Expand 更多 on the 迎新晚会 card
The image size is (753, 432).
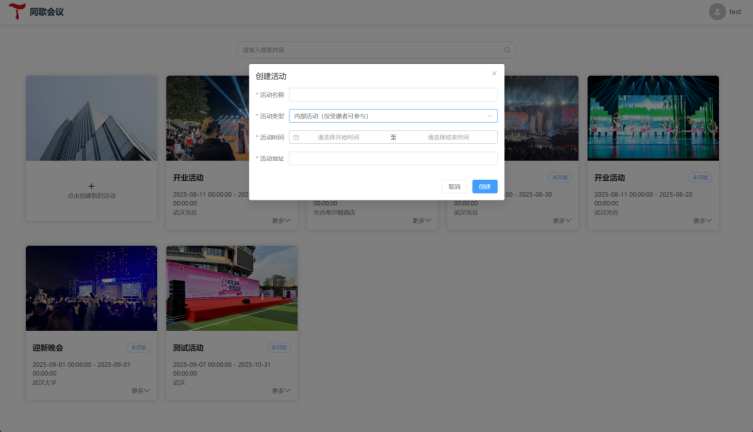point(141,391)
